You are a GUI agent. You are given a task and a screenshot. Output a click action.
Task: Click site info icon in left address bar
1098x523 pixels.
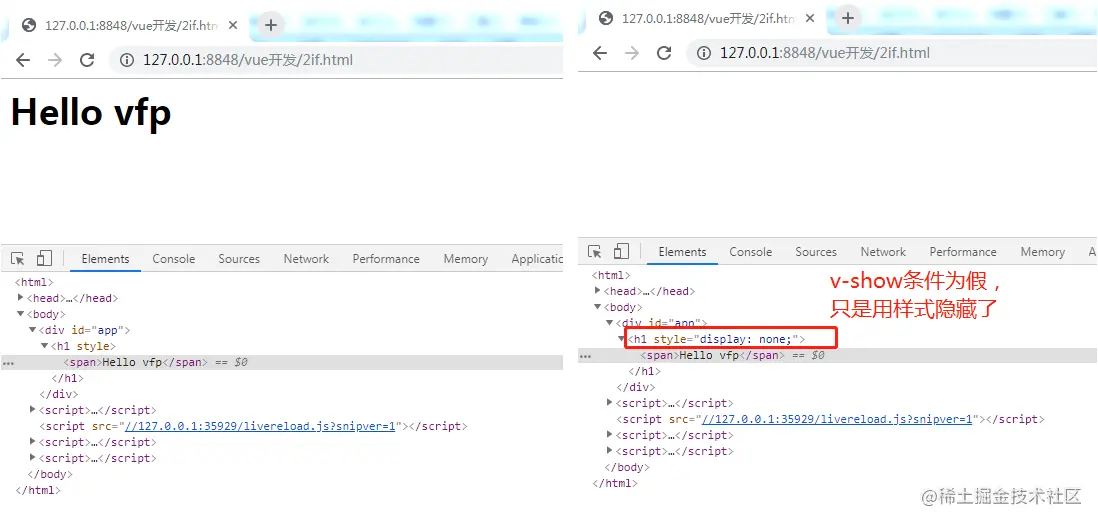pos(127,60)
